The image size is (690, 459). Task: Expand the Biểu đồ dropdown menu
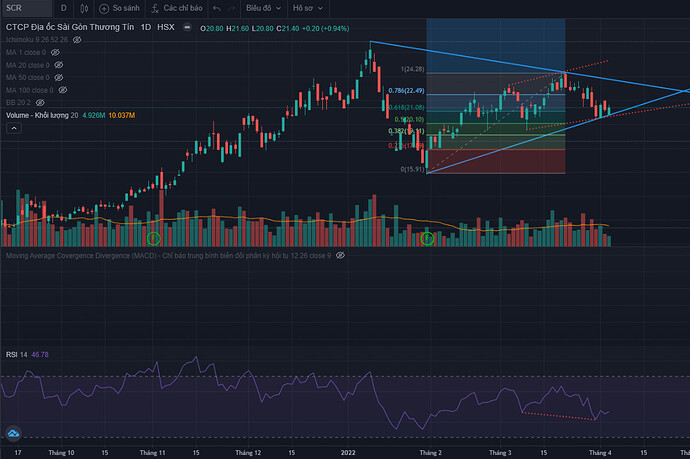pos(263,8)
